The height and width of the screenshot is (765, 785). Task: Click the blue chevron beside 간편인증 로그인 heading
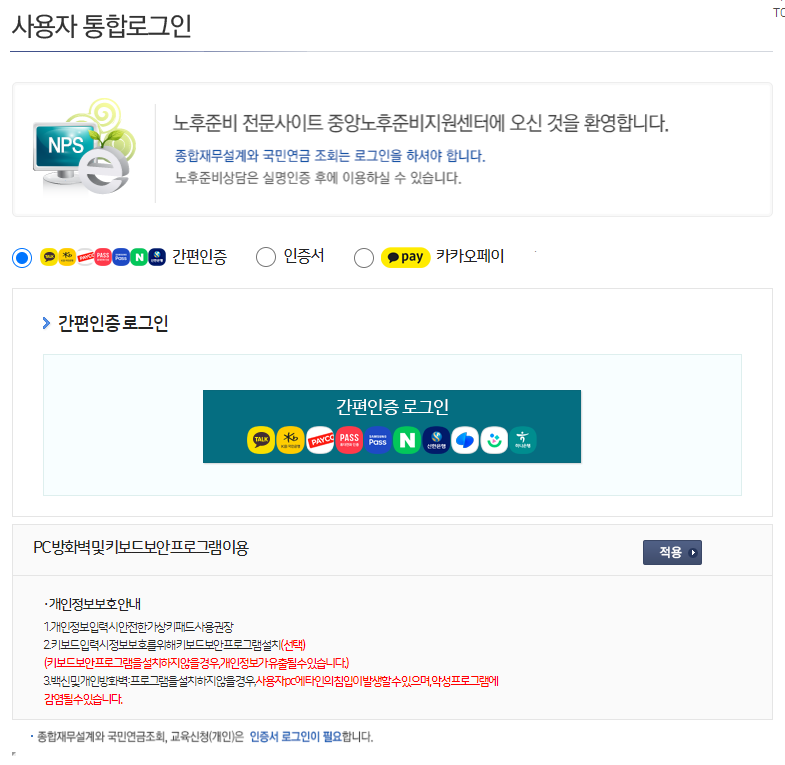[x=47, y=323]
